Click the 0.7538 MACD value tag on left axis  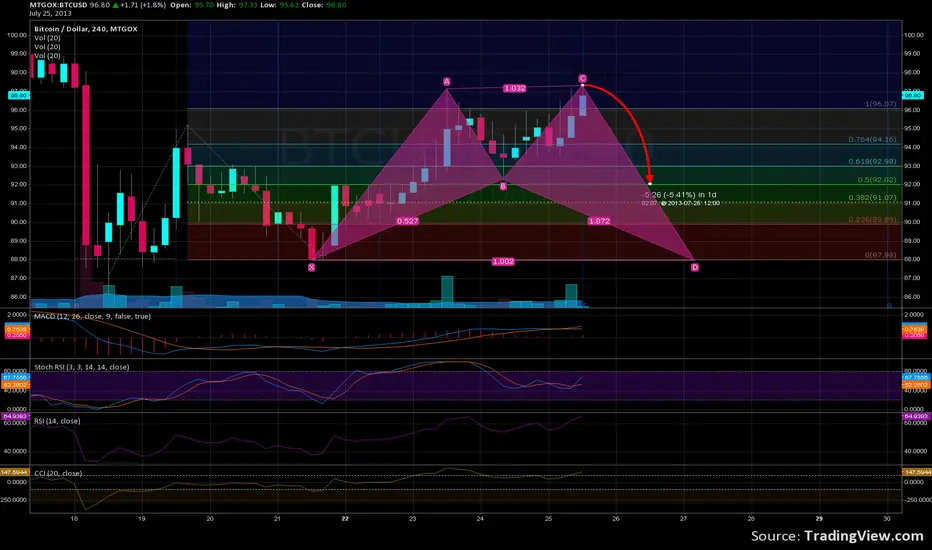[16, 329]
